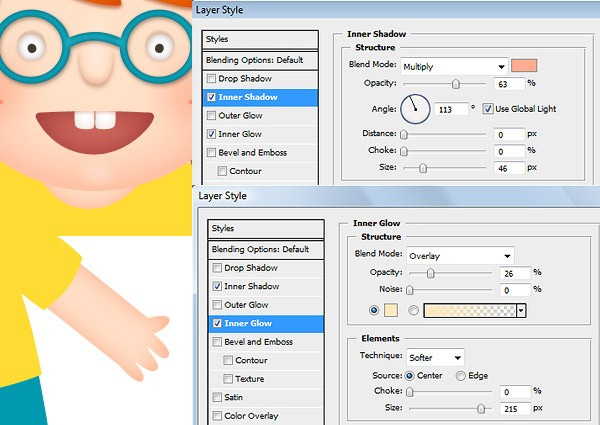Select Satin row in lower dialog

click(266, 397)
